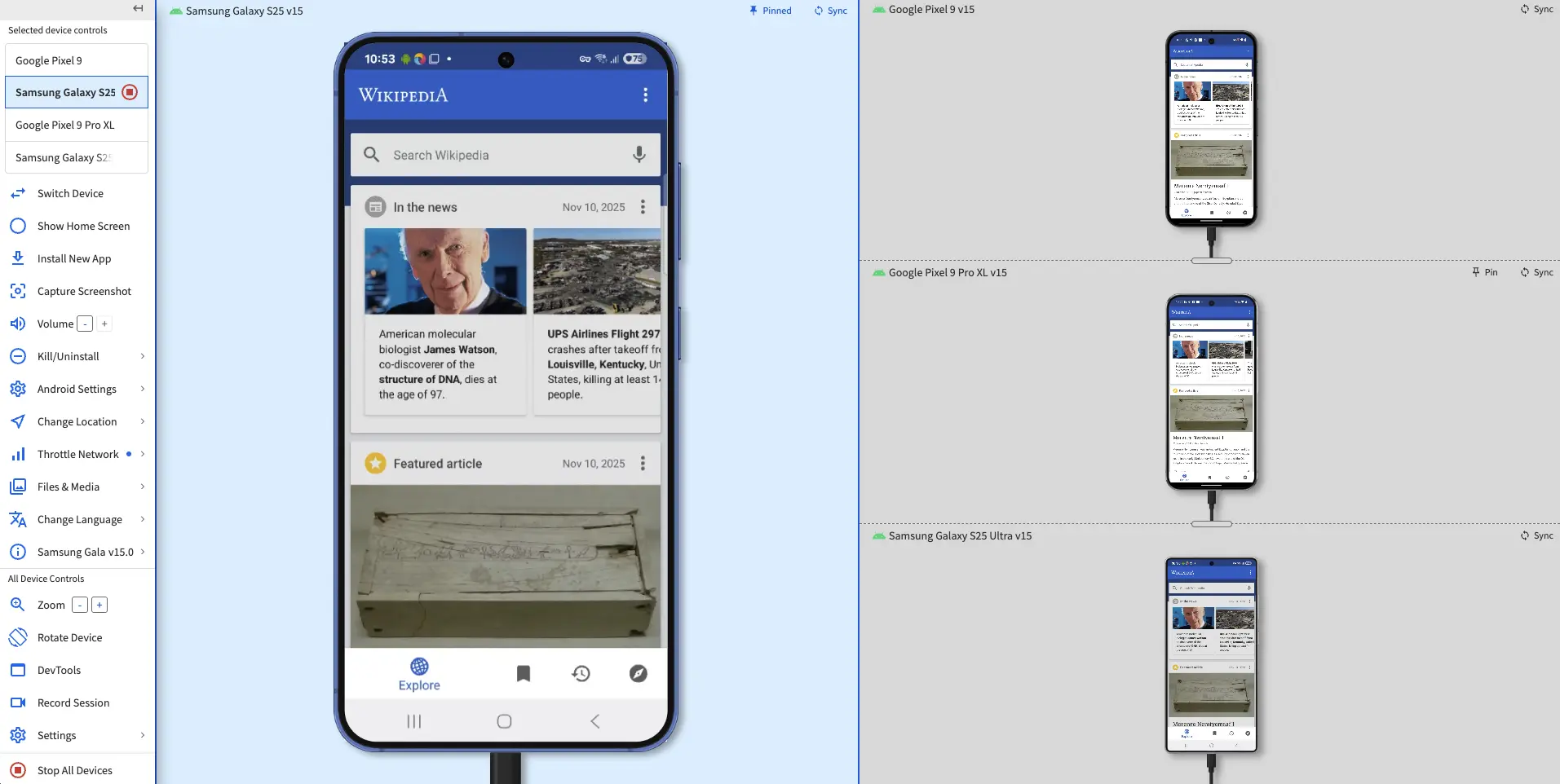Expand the Android Settings submenu

point(142,389)
